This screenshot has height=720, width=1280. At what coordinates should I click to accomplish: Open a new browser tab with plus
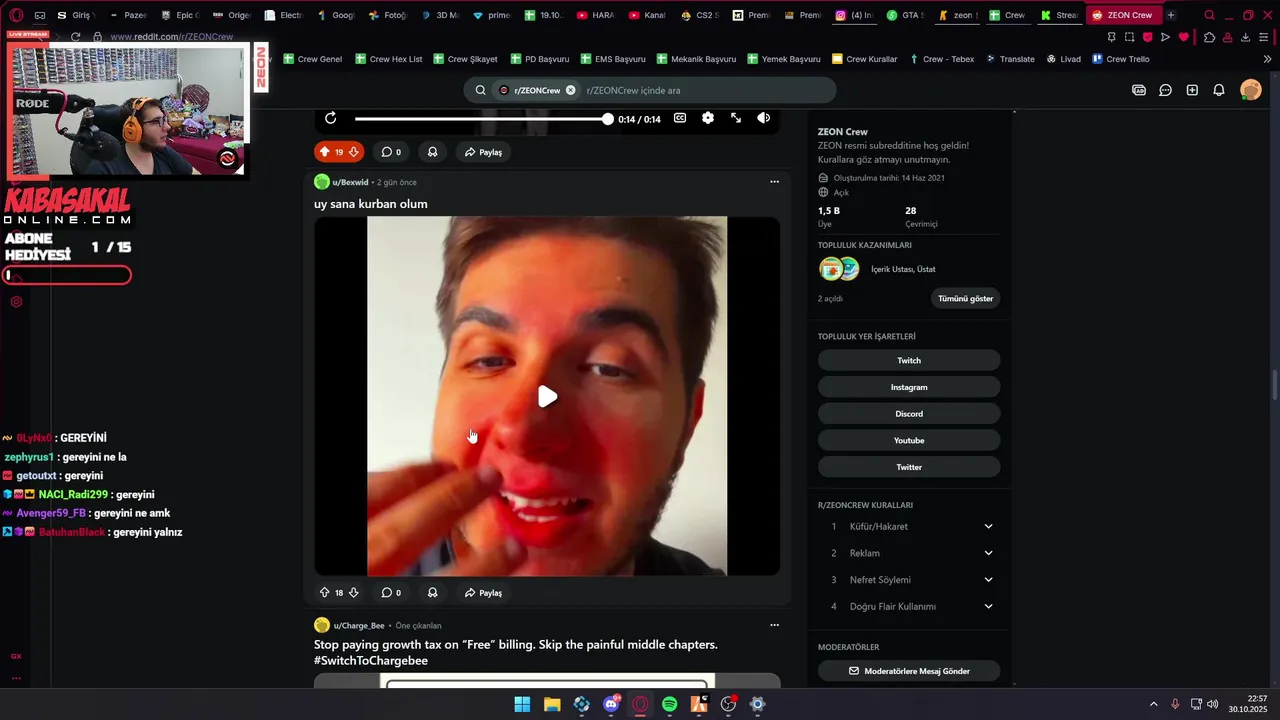tap(1171, 15)
